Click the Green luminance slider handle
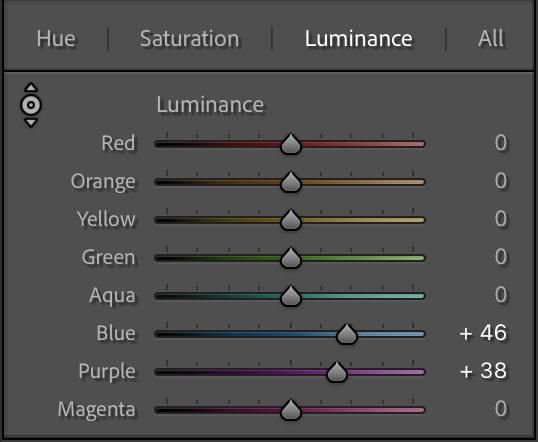Viewport: 538px width, 442px height. pos(291,258)
